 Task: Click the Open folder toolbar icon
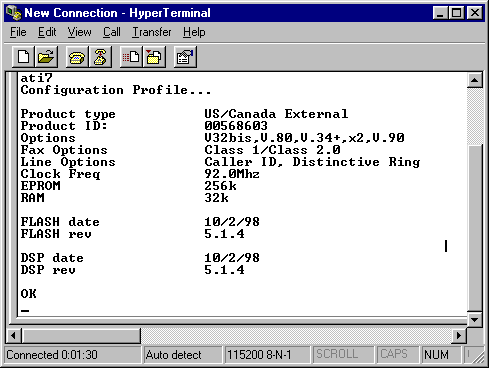(x=46, y=57)
